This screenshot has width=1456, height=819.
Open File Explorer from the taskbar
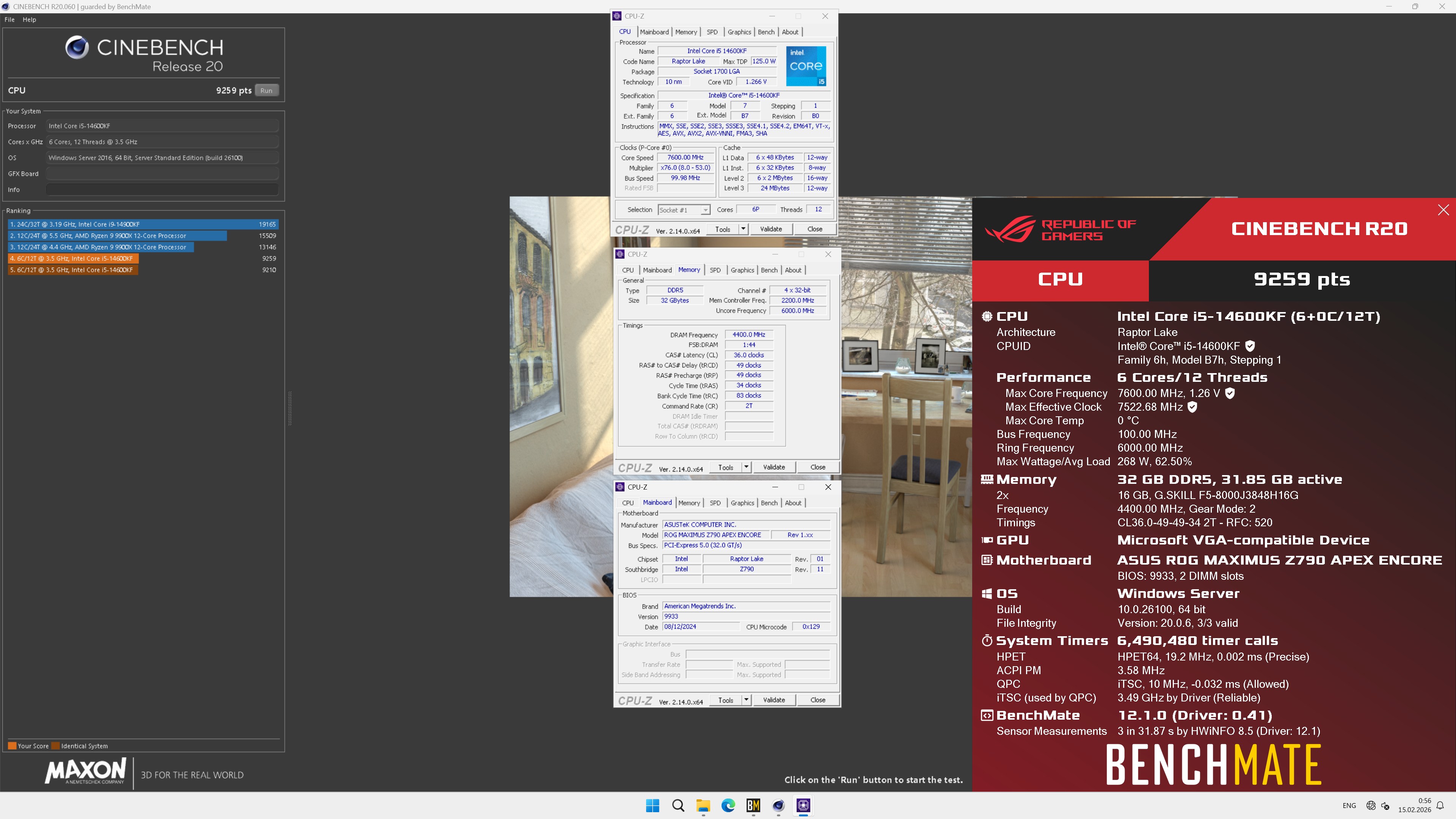(703, 805)
